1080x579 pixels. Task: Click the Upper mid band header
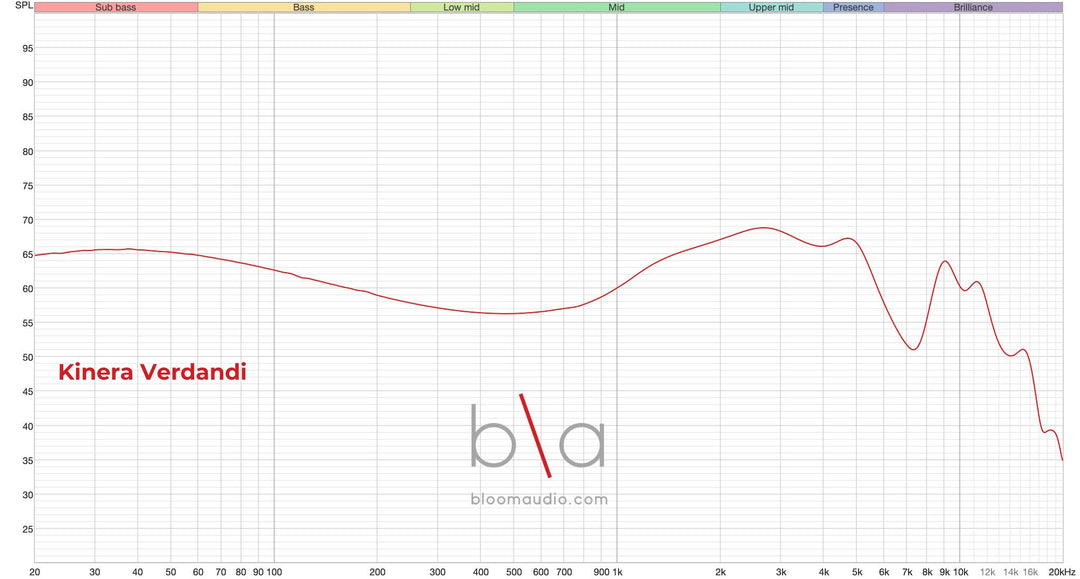[771, 7]
